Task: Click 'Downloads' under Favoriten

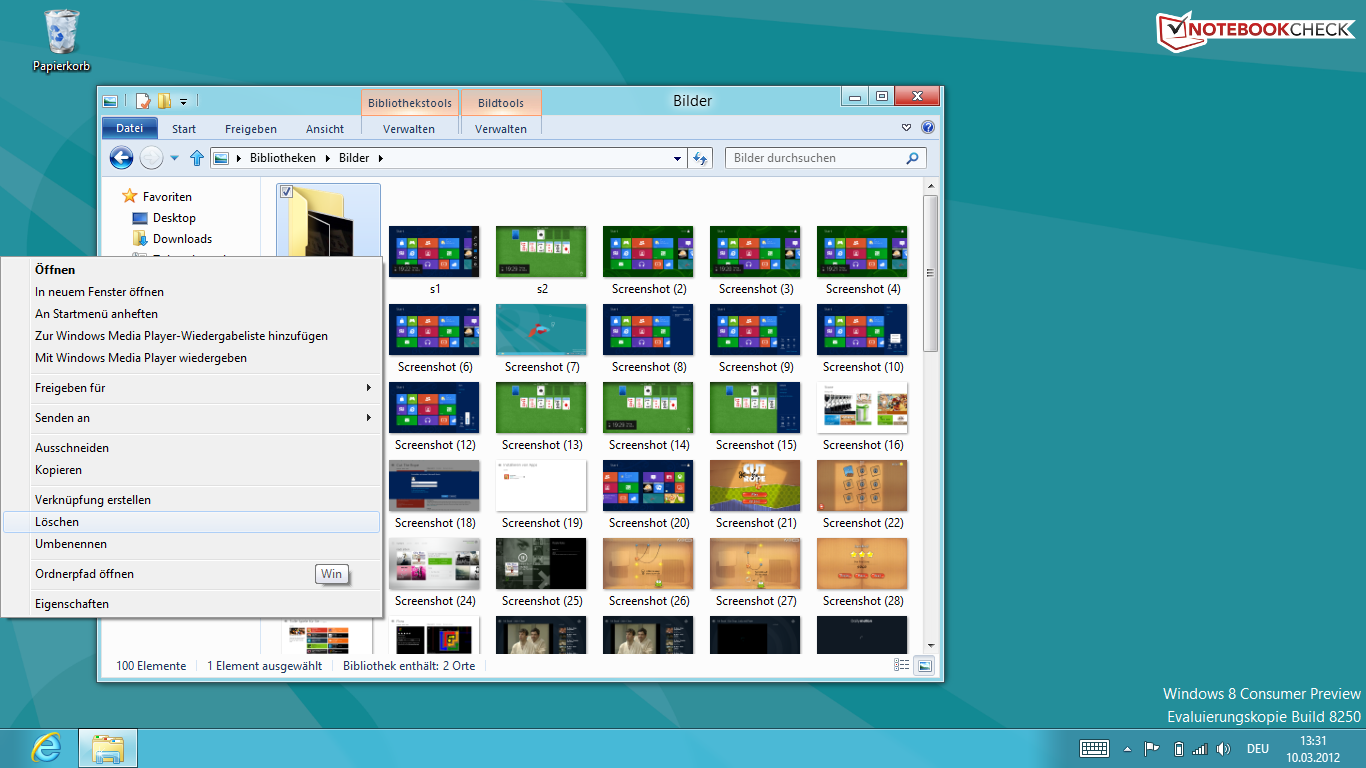Action: (x=182, y=239)
